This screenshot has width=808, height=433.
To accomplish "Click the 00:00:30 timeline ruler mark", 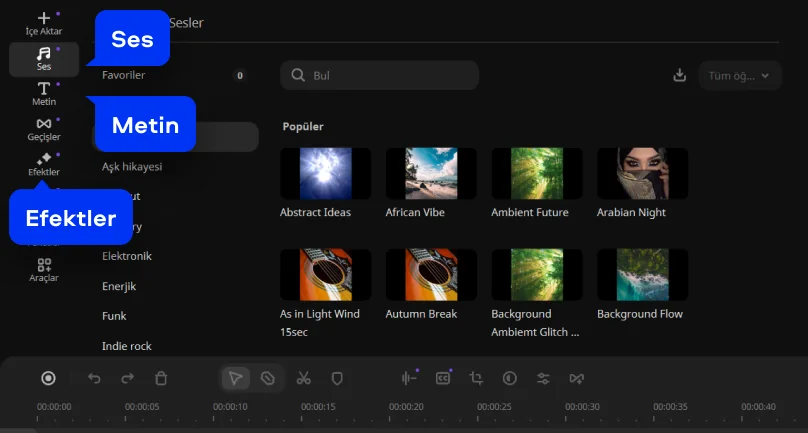I will [x=582, y=407].
